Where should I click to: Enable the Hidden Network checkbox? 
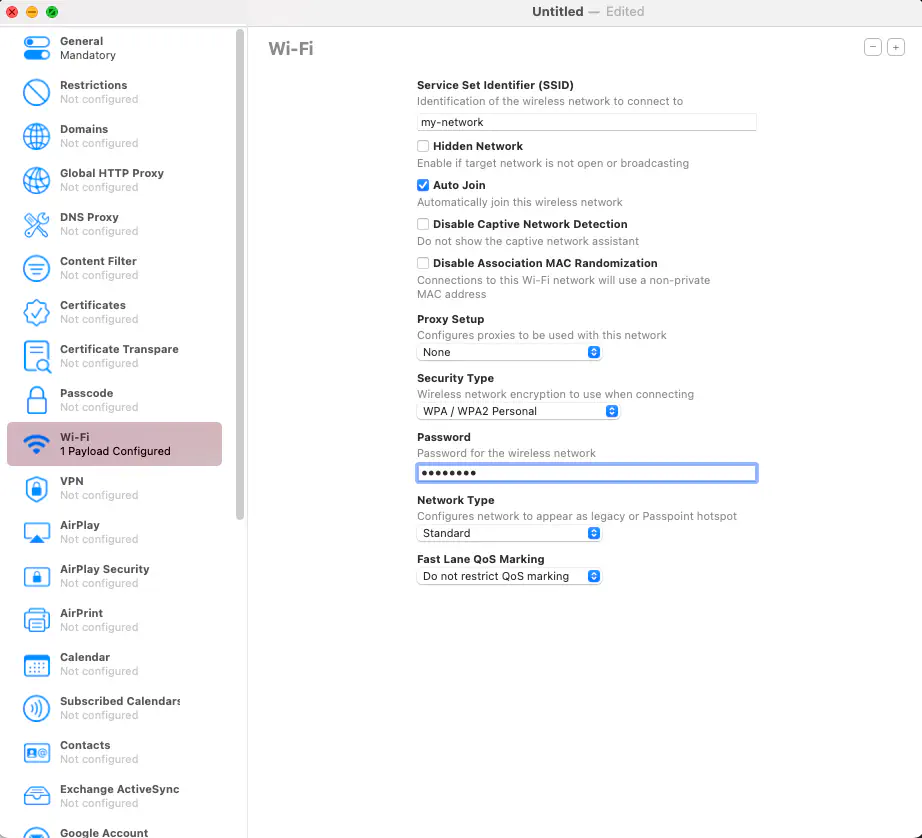pyautogui.click(x=423, y=146)
